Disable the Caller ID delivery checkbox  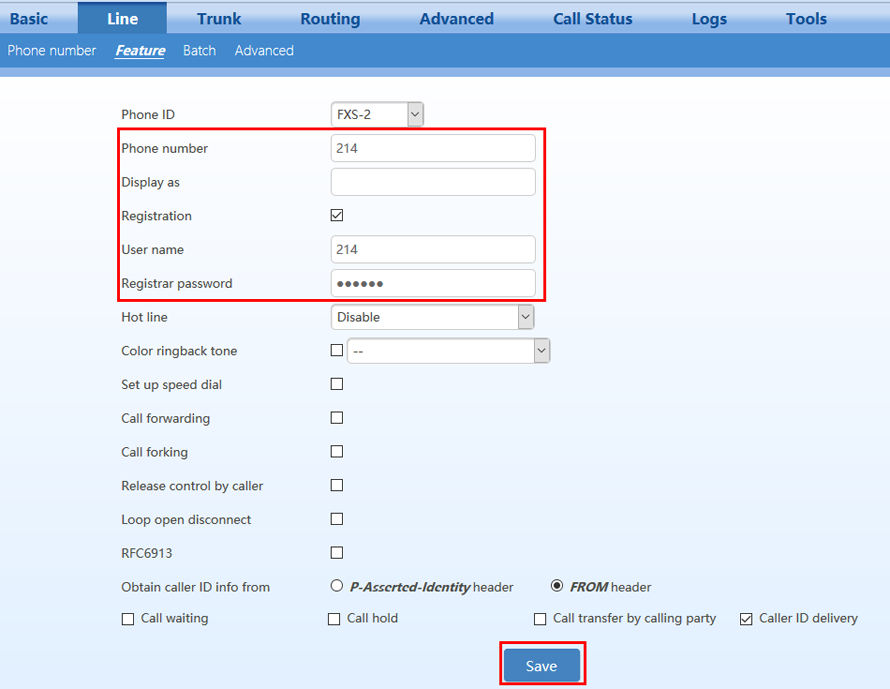pos(746,619)
